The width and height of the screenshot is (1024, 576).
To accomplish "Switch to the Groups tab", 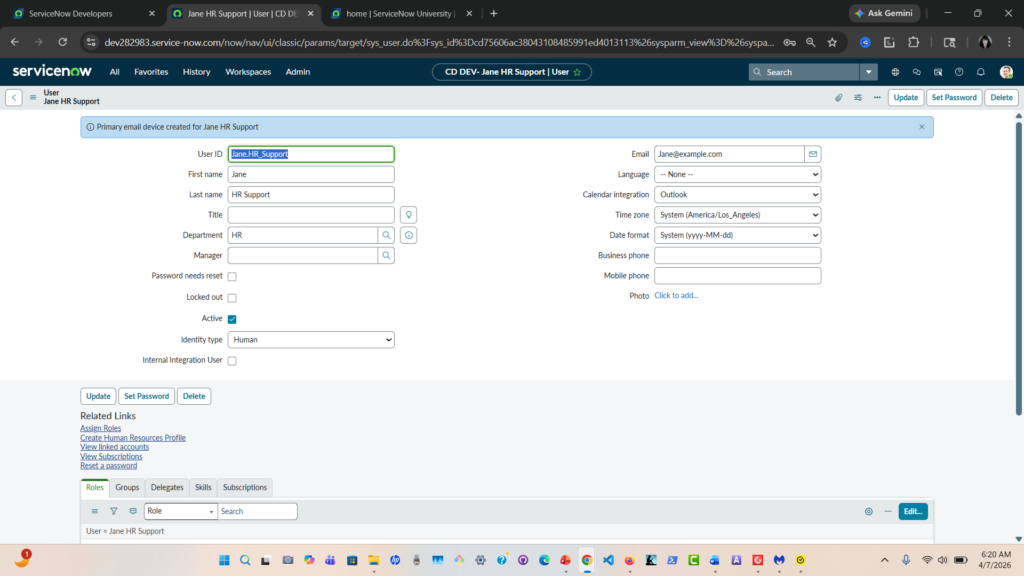I will click(127, 488).
